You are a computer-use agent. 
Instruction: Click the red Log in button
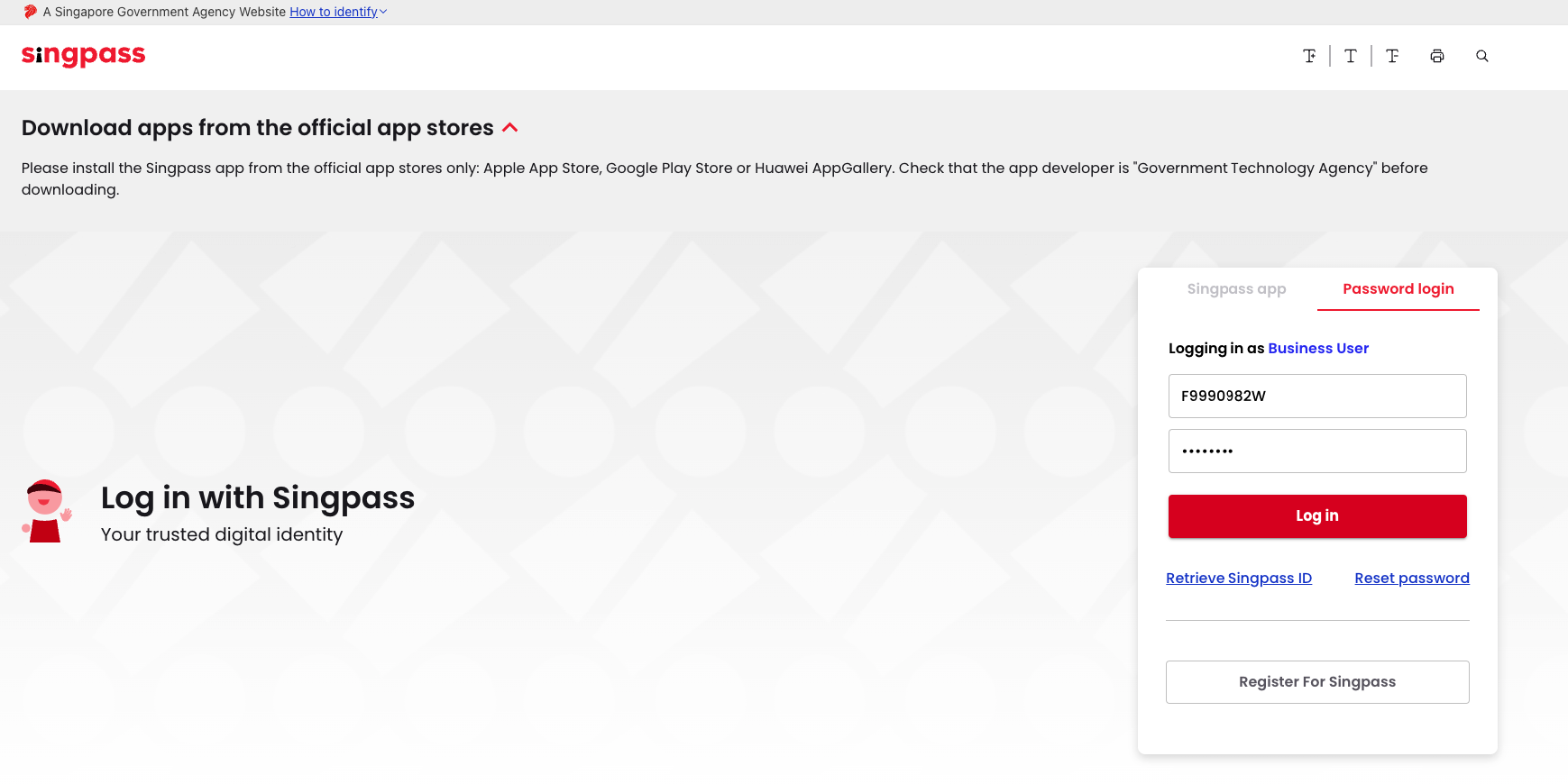(x=1317, y=516)
